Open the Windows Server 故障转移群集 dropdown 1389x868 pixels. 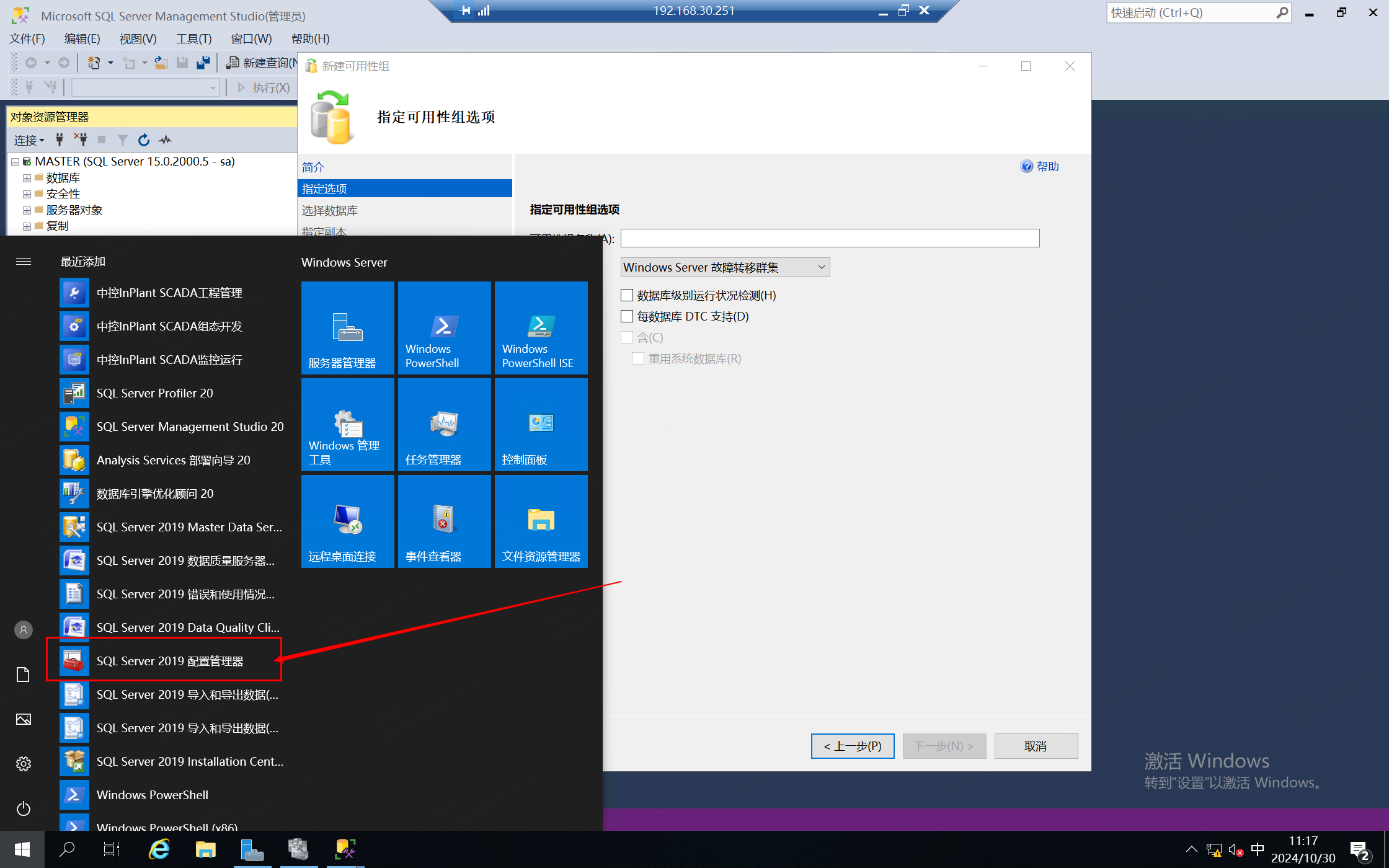724,267
